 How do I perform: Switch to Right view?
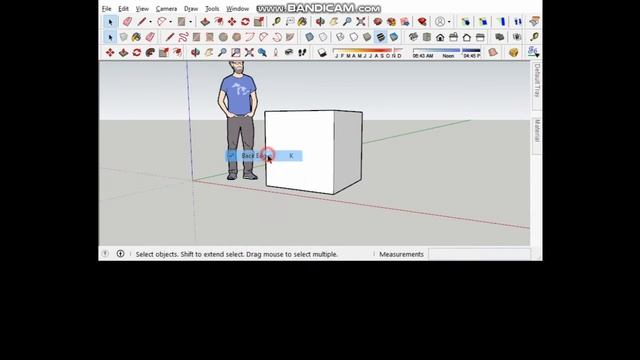pos(453,37)
